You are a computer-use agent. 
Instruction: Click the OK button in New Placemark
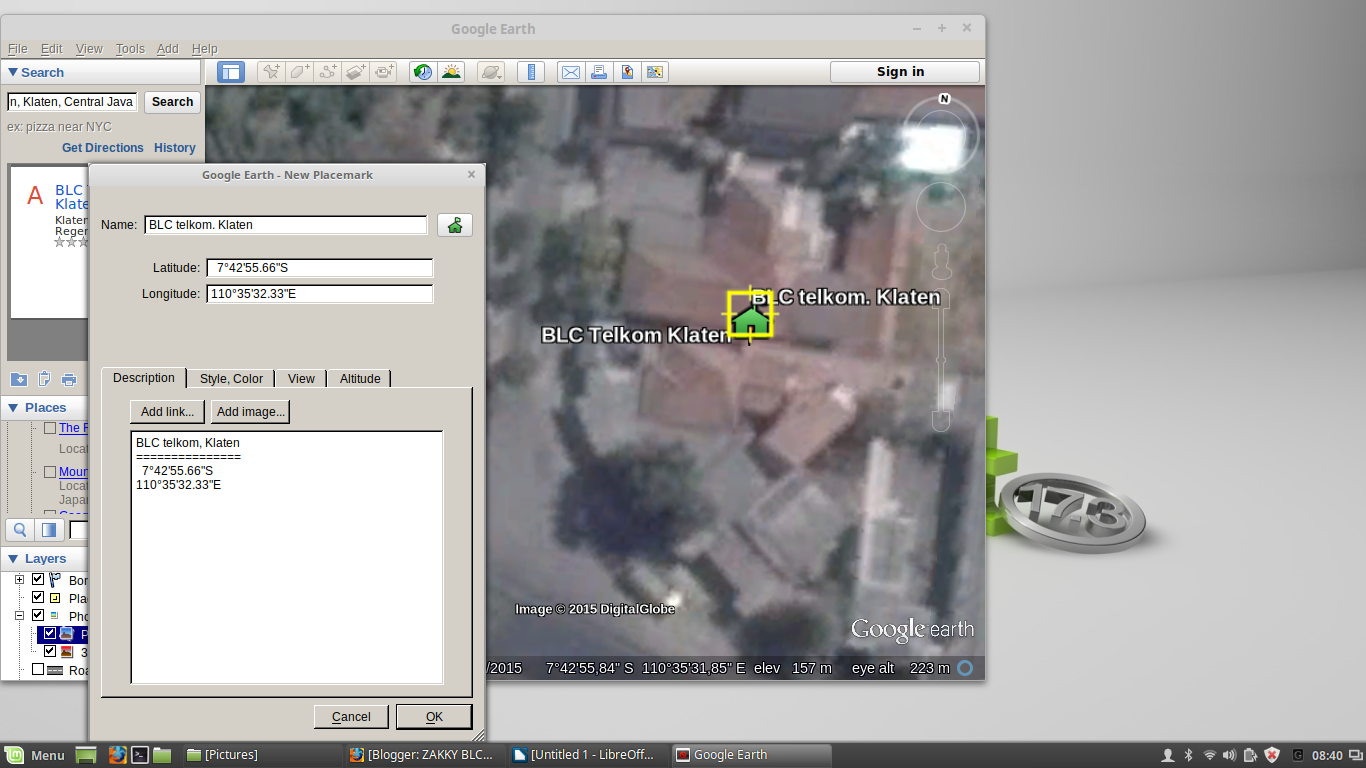tap(434, 717)
